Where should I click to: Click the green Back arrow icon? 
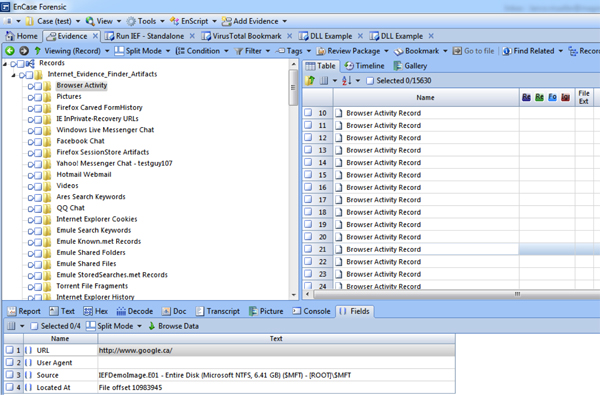click(x=10, y=51)
